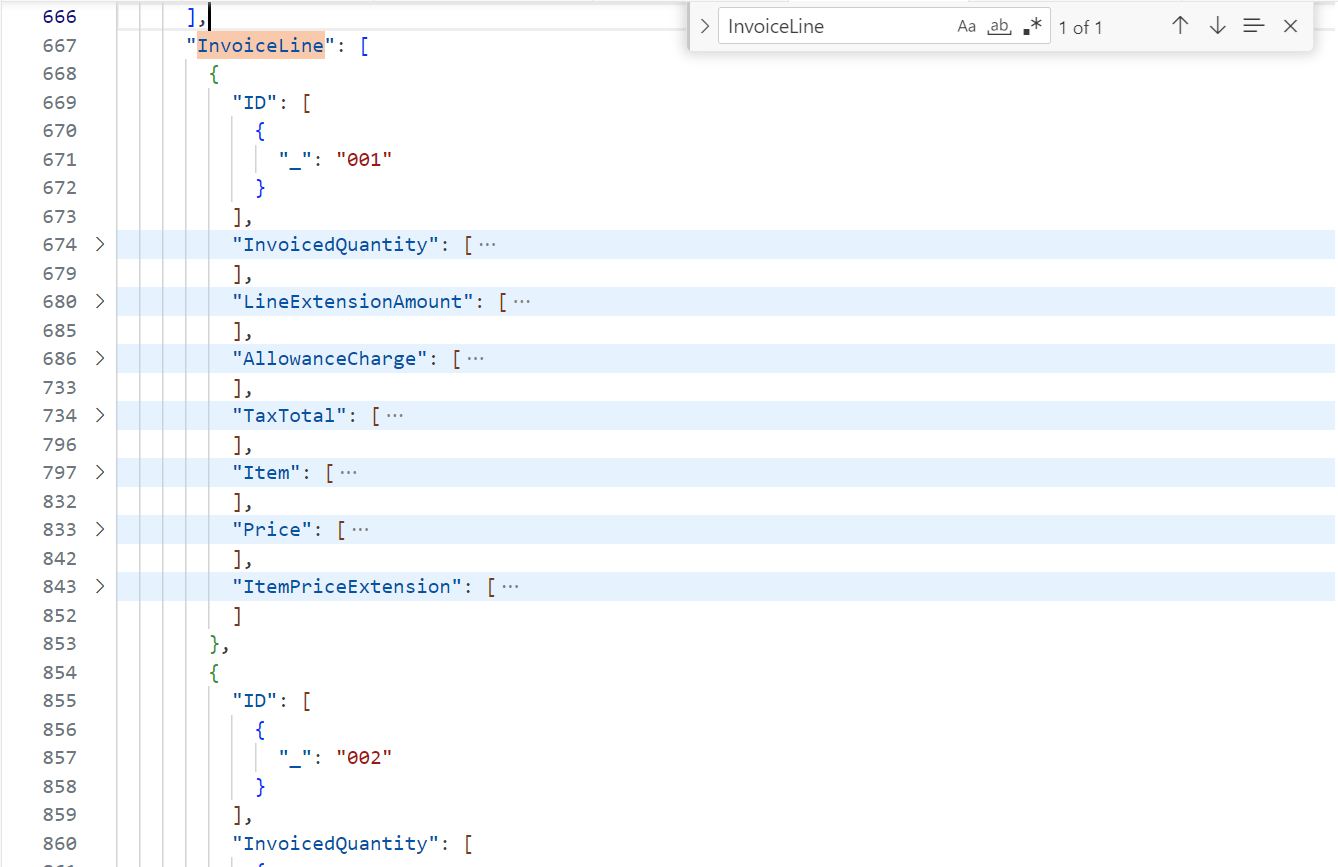The width and height of the screenshot is (1338, 867).
Task: Click "InvoicedQuantity" key on line 860
Action: point(336,843)
